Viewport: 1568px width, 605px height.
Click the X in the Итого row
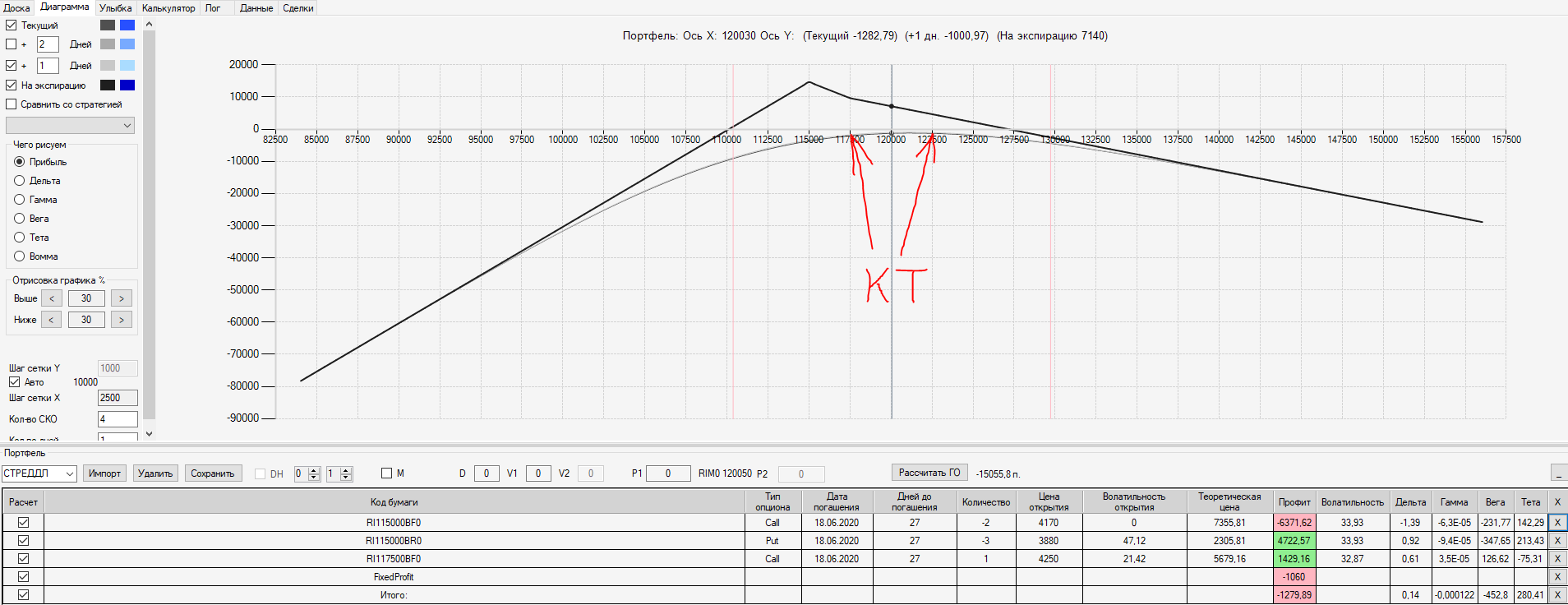[x=1557, y=595]
